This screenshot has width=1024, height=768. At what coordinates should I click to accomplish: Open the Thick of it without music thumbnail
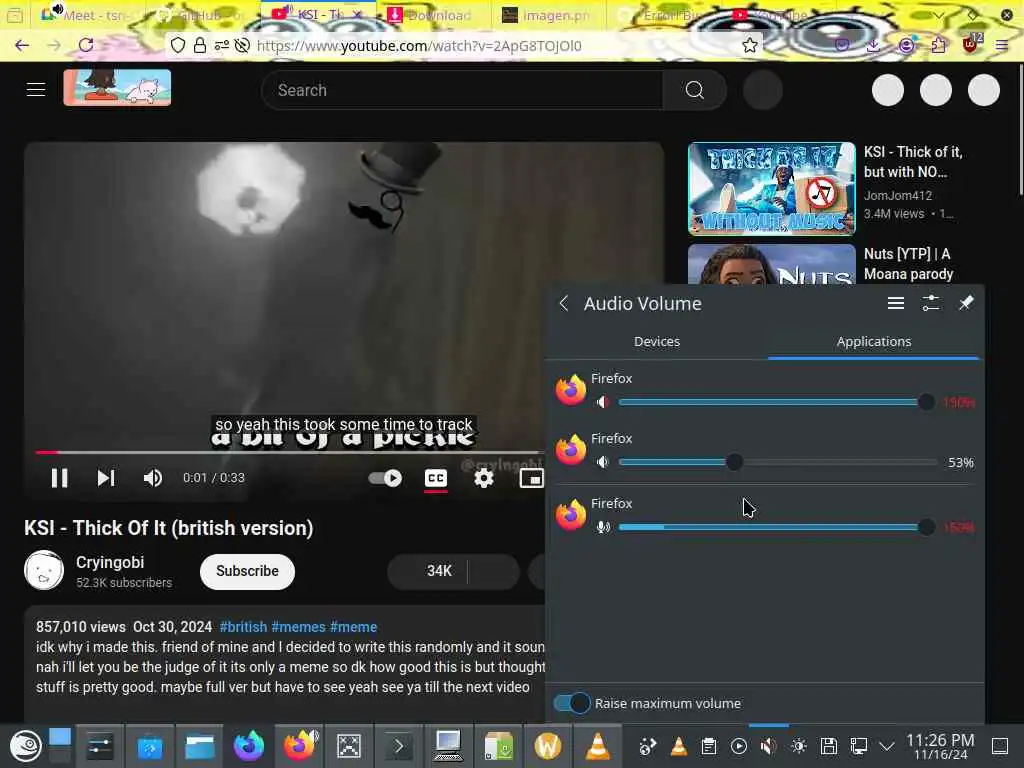pos(771,189)
